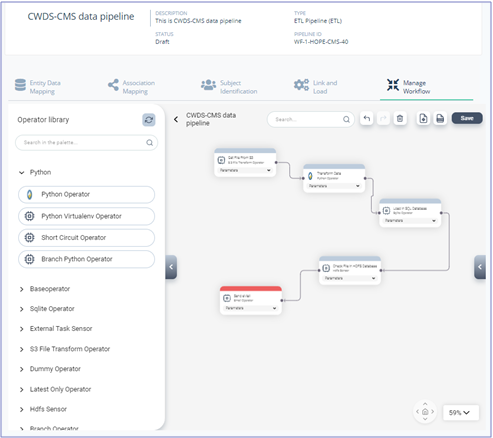
Task: Undo the last workflow change
Action: [367, 118]
